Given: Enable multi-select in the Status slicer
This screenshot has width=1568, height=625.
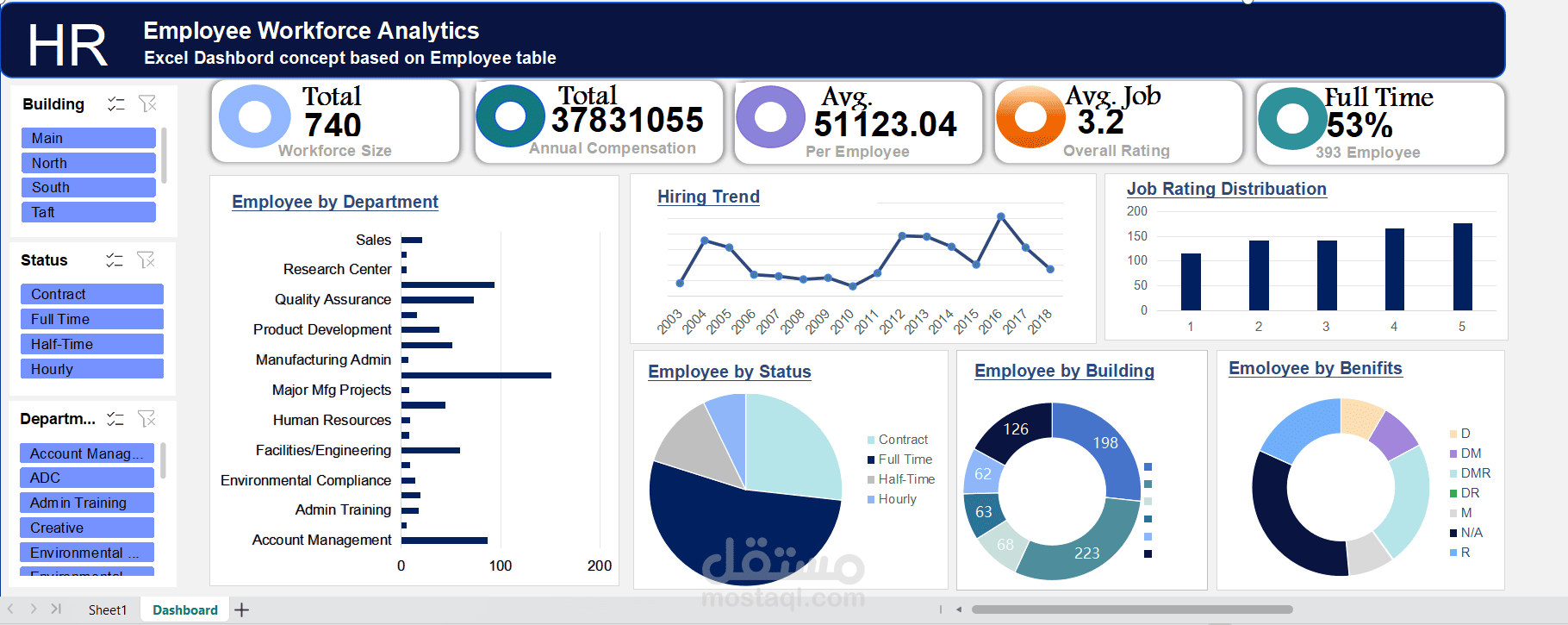Looking at the screenshot, I should [x=114, y=260].
